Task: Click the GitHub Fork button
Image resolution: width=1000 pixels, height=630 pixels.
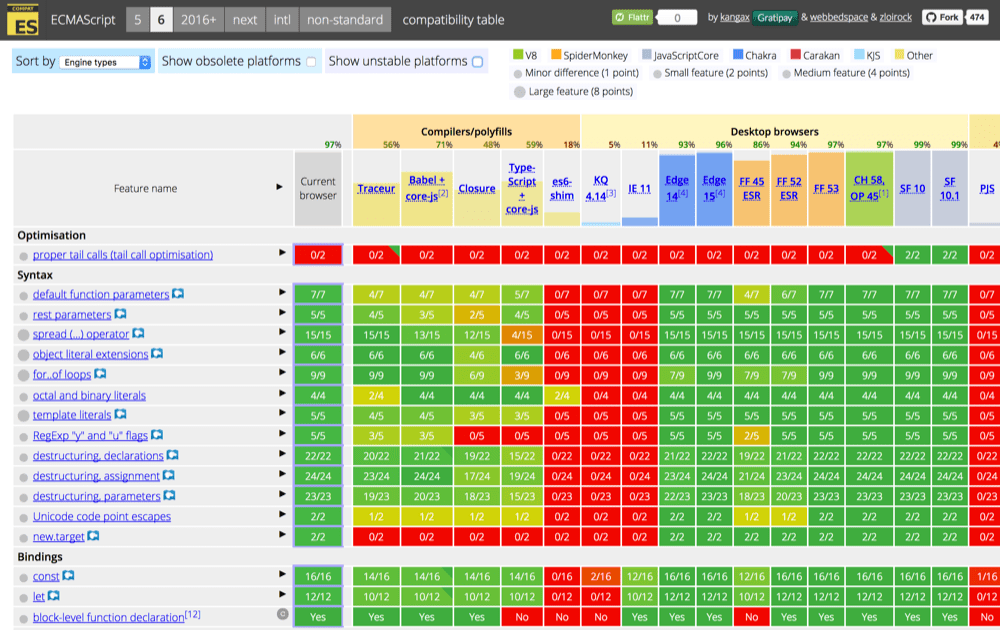Action: (x=943, y=17)
